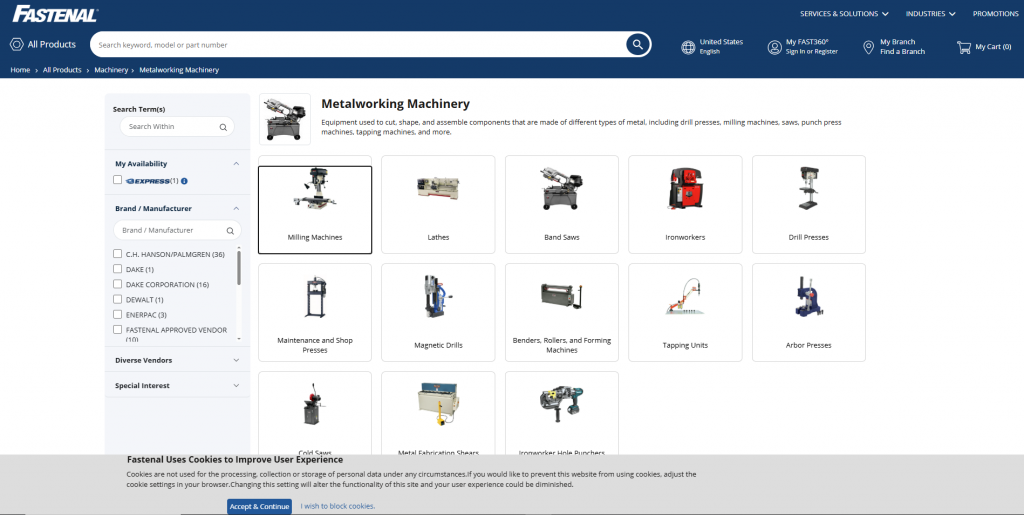
Task: Check the DAKE (1) brand filter
Action: point(118,268)
